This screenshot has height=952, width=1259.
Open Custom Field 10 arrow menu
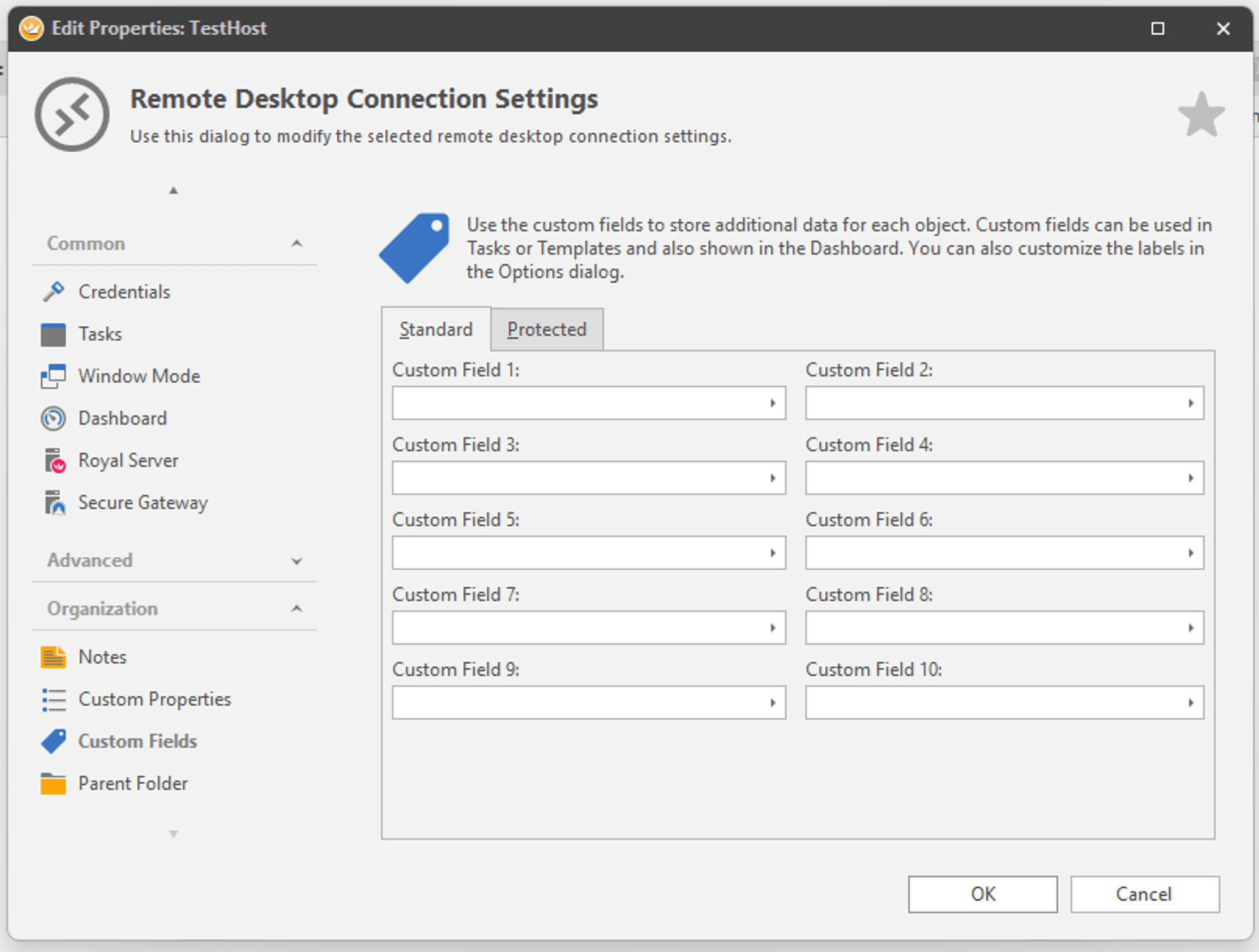(1190, 703)
